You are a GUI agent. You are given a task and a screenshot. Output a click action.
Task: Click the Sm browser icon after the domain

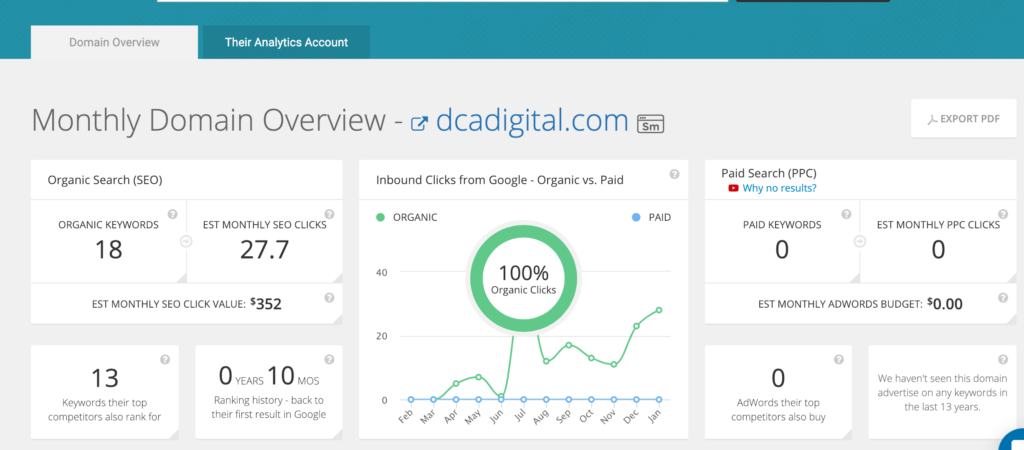650,123
